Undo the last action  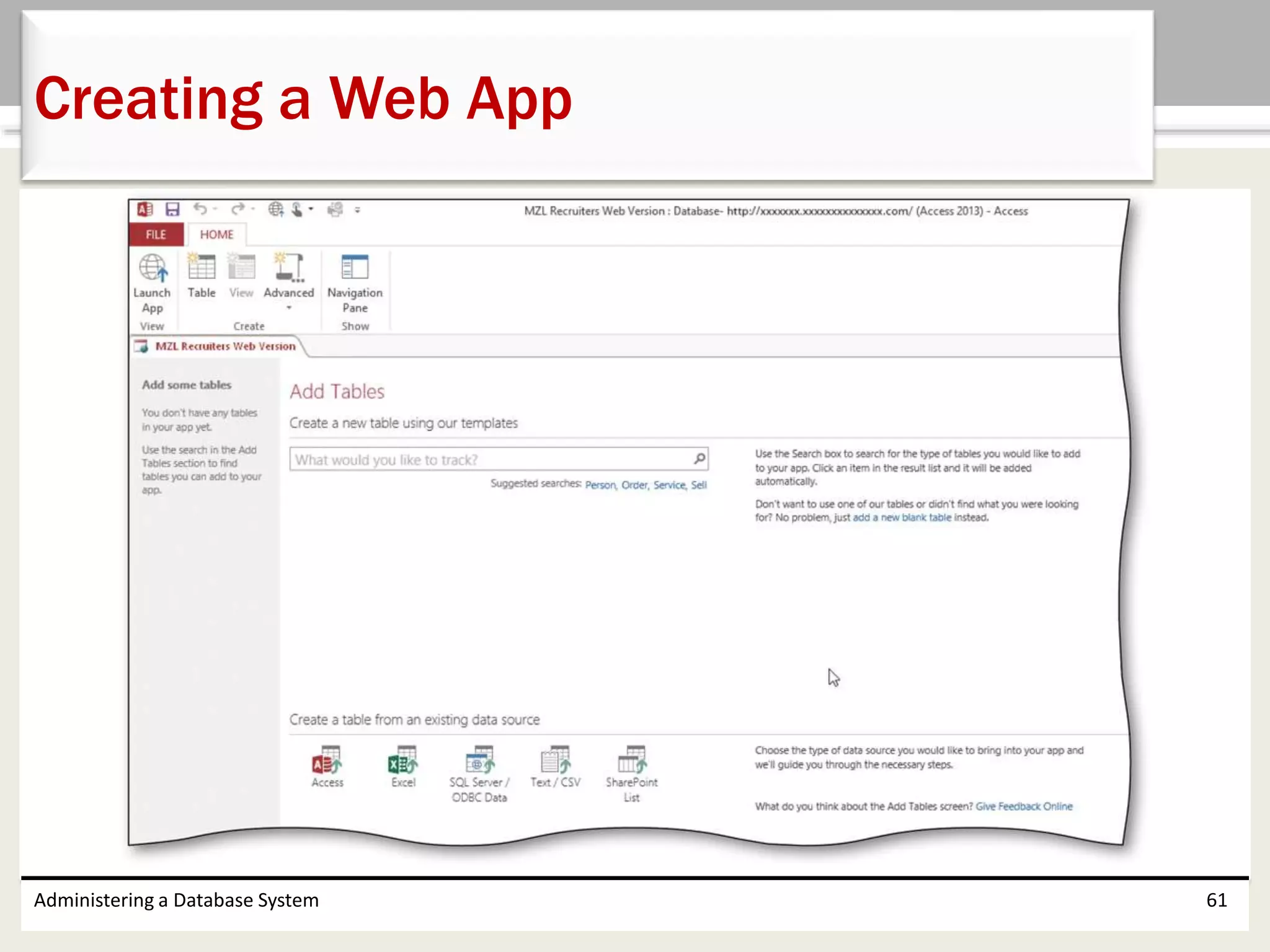click(x=200, y=209)
